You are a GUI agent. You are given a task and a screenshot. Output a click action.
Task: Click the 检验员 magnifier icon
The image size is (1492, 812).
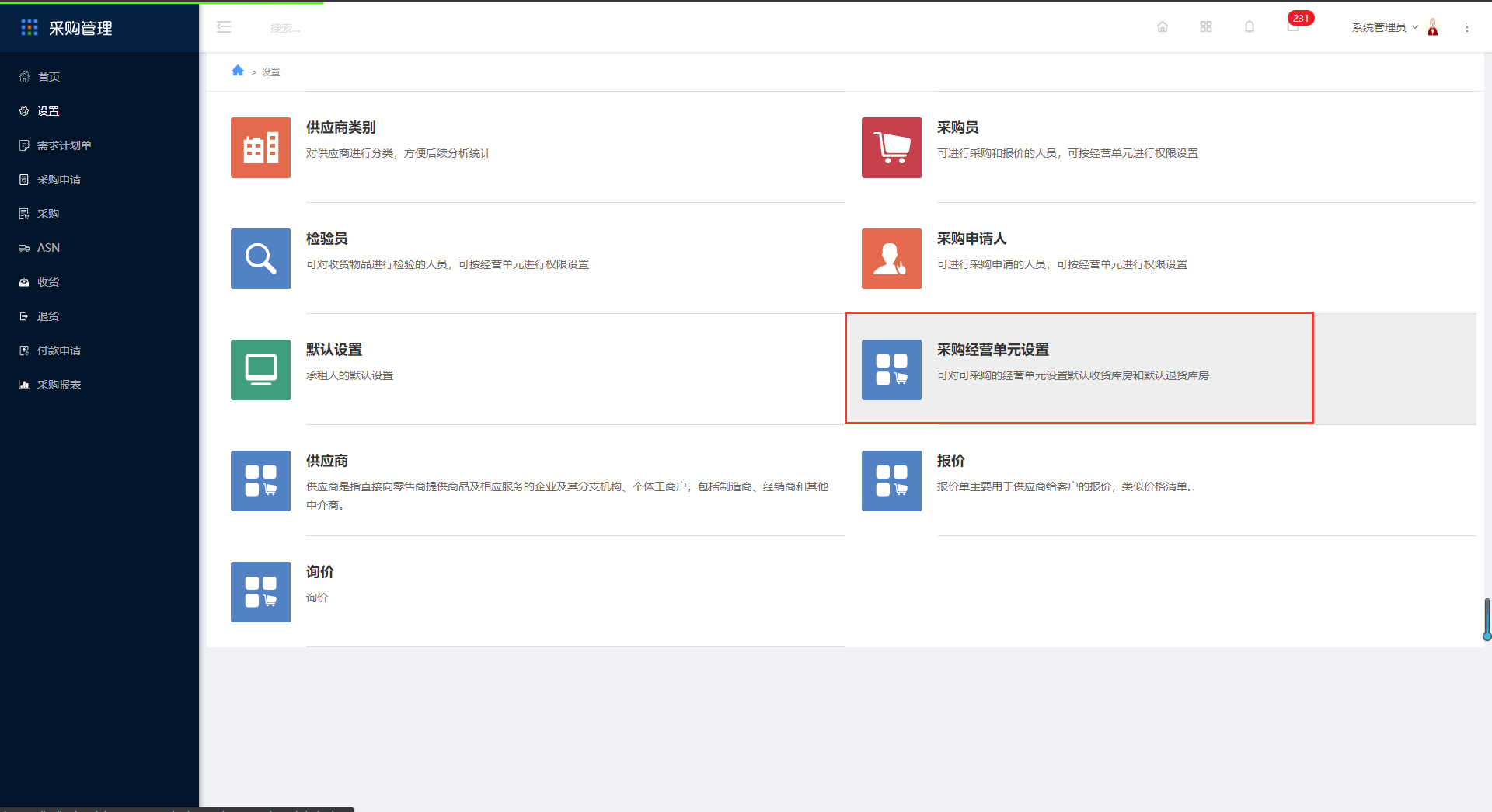click(260, 259)
